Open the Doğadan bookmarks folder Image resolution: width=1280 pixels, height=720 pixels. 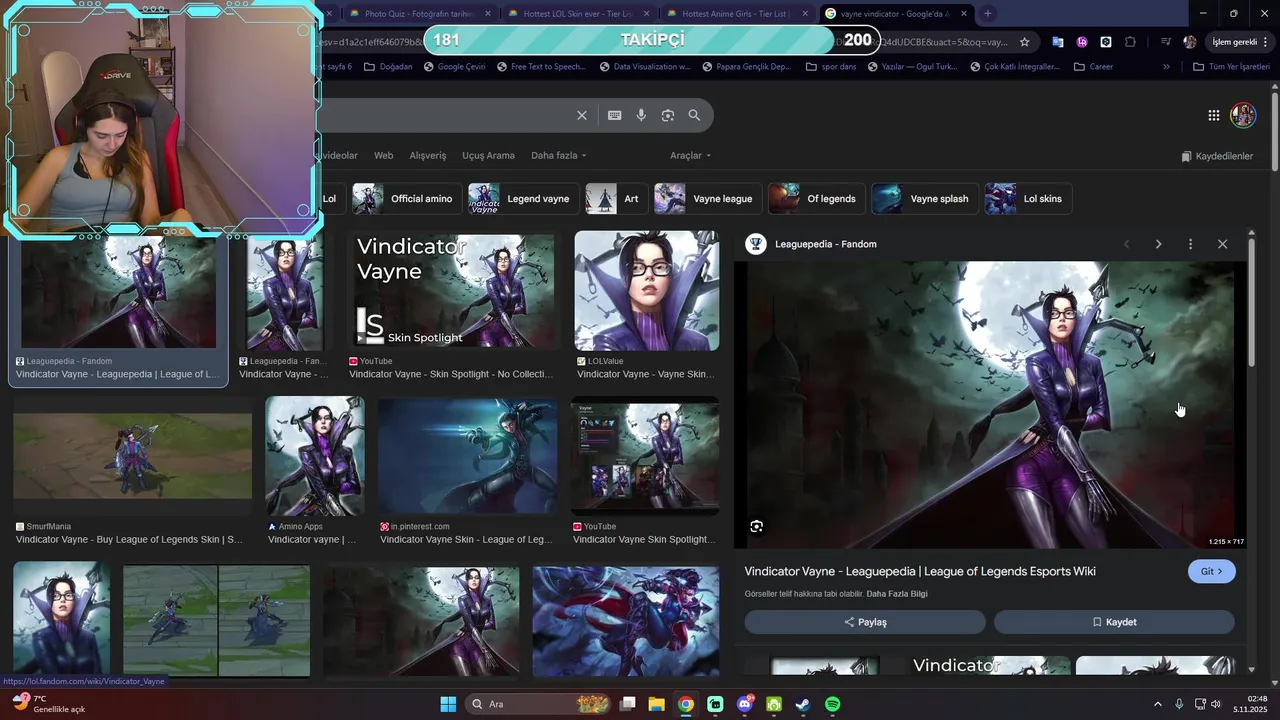tap(388, 67)
